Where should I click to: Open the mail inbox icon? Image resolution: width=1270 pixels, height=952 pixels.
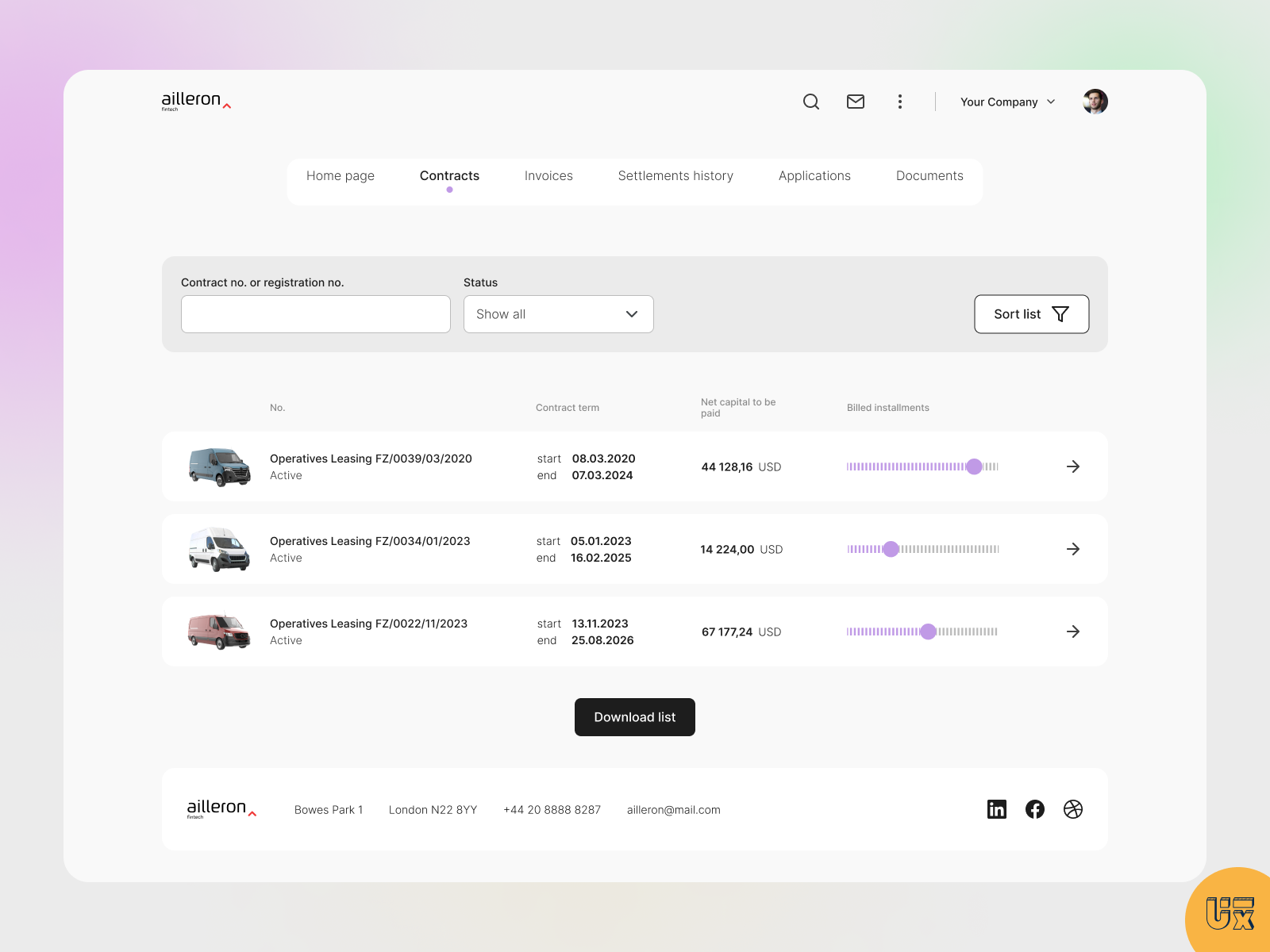[x=855, y=102]
